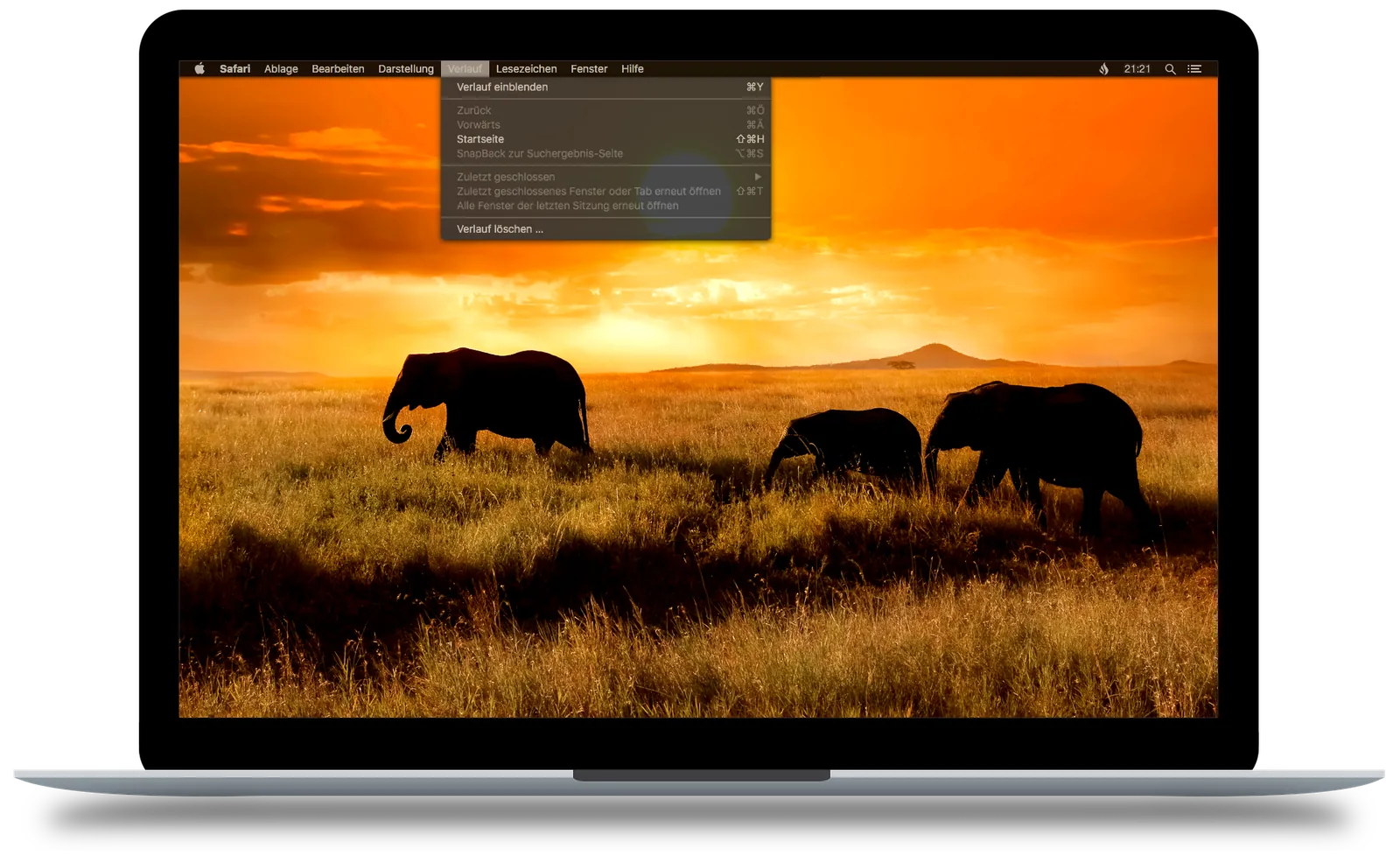The height and width of the screenshot is (856, 1400).
Task: Open the Safari application menu
Action: tap(234, 68)
